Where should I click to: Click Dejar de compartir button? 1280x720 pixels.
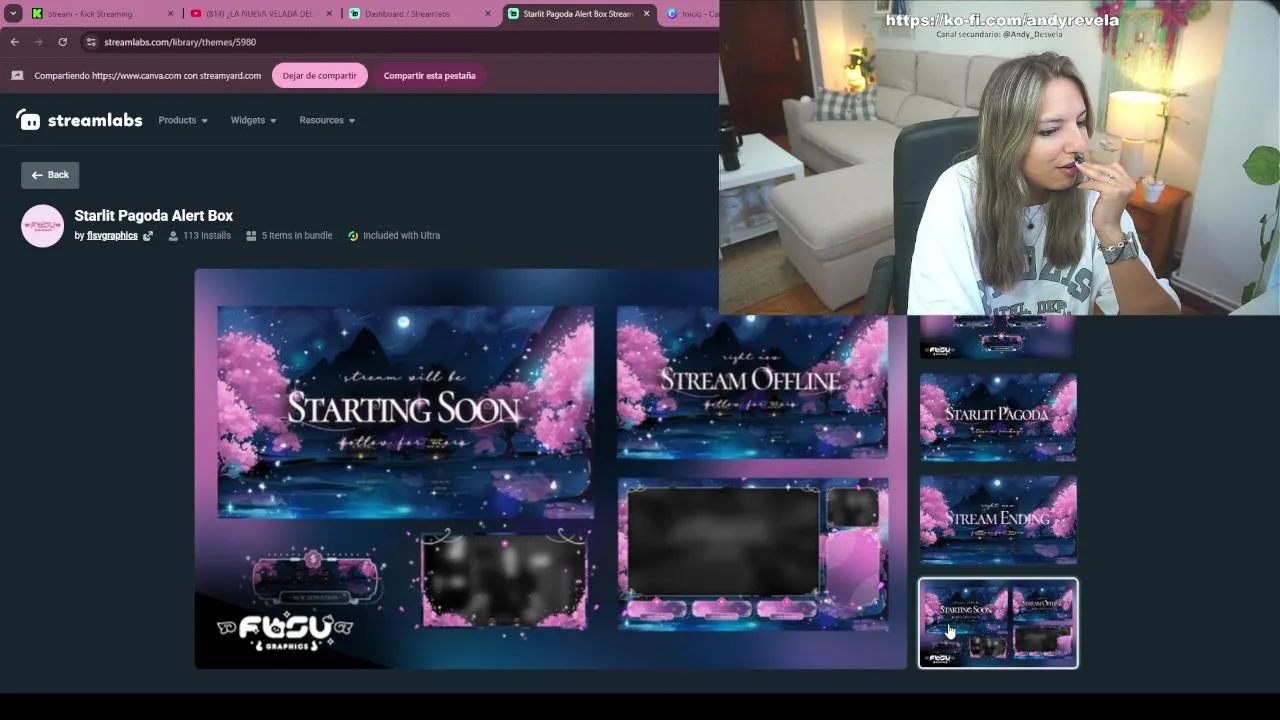click(319, 75)
